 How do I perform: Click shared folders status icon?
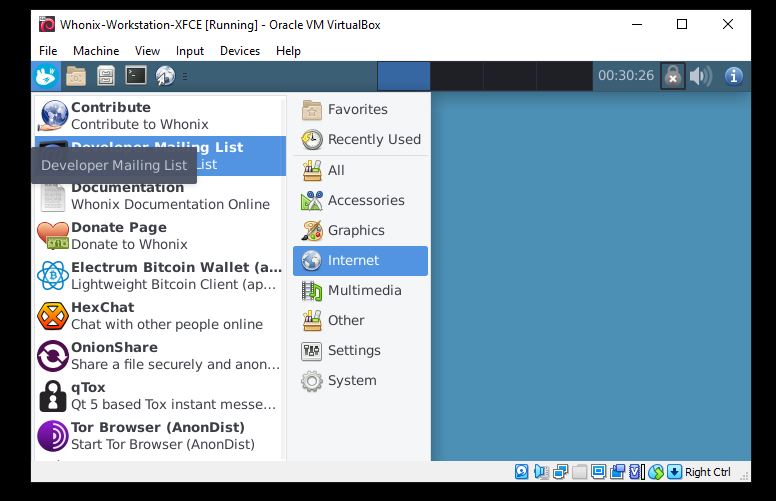579,472
